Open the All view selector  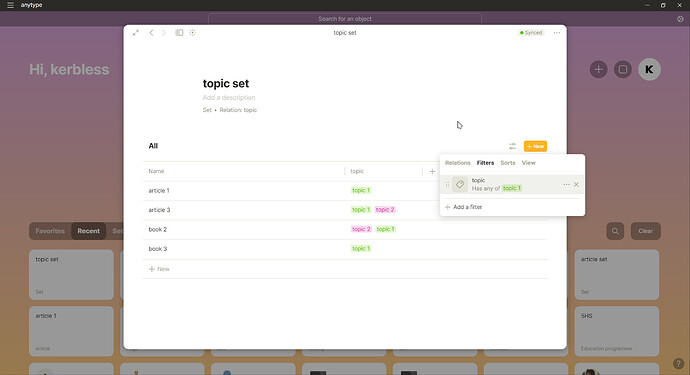153,146
